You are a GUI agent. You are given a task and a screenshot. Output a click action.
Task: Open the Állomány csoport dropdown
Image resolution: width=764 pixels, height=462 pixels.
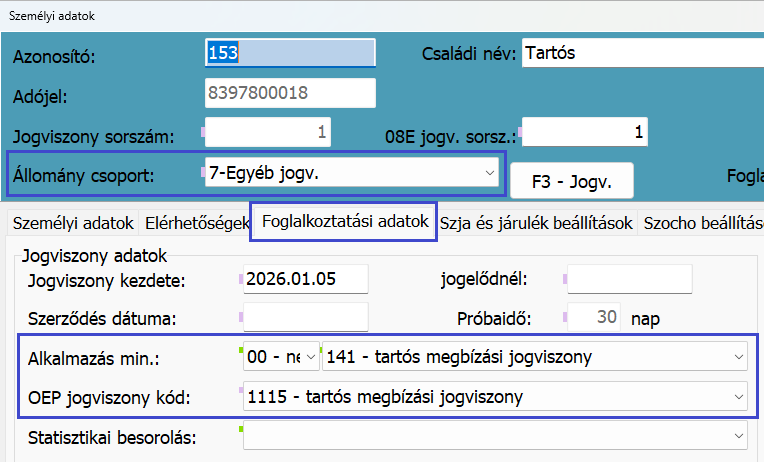[351, 173]
